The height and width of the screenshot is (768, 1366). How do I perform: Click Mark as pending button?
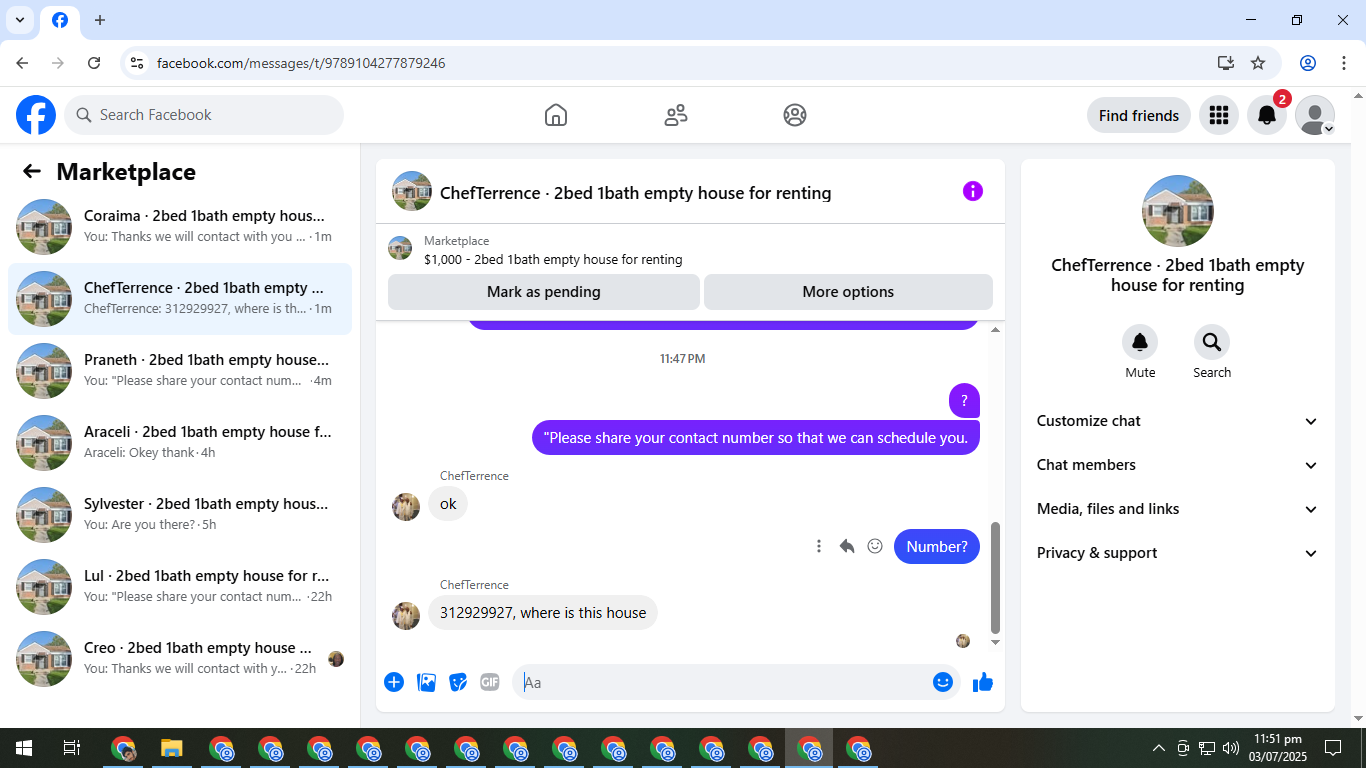pyautogui.click(x=544, y=292)
